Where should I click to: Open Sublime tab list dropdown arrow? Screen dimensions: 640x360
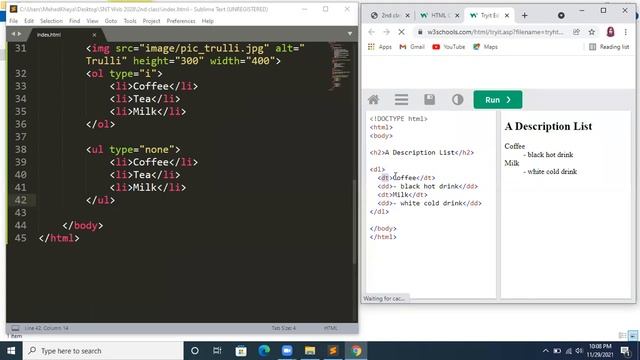click(350, 34)
